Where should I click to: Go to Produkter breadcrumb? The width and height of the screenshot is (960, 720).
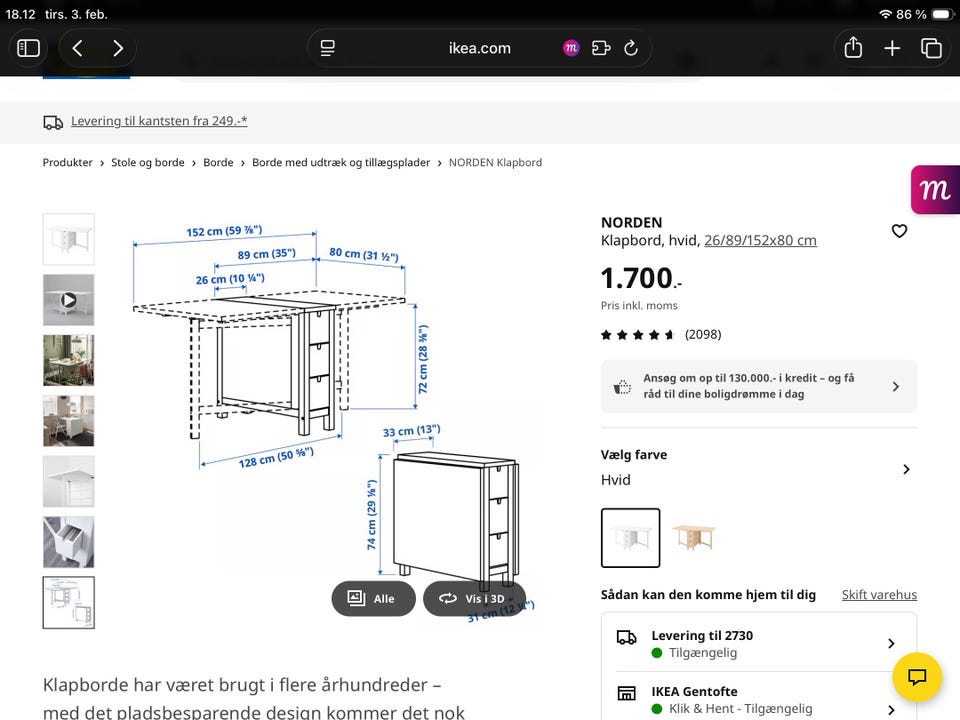coord(67,162)
